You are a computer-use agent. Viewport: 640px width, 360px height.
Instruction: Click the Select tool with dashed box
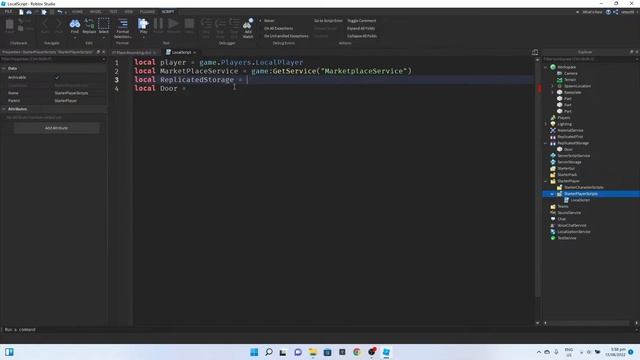104,26
